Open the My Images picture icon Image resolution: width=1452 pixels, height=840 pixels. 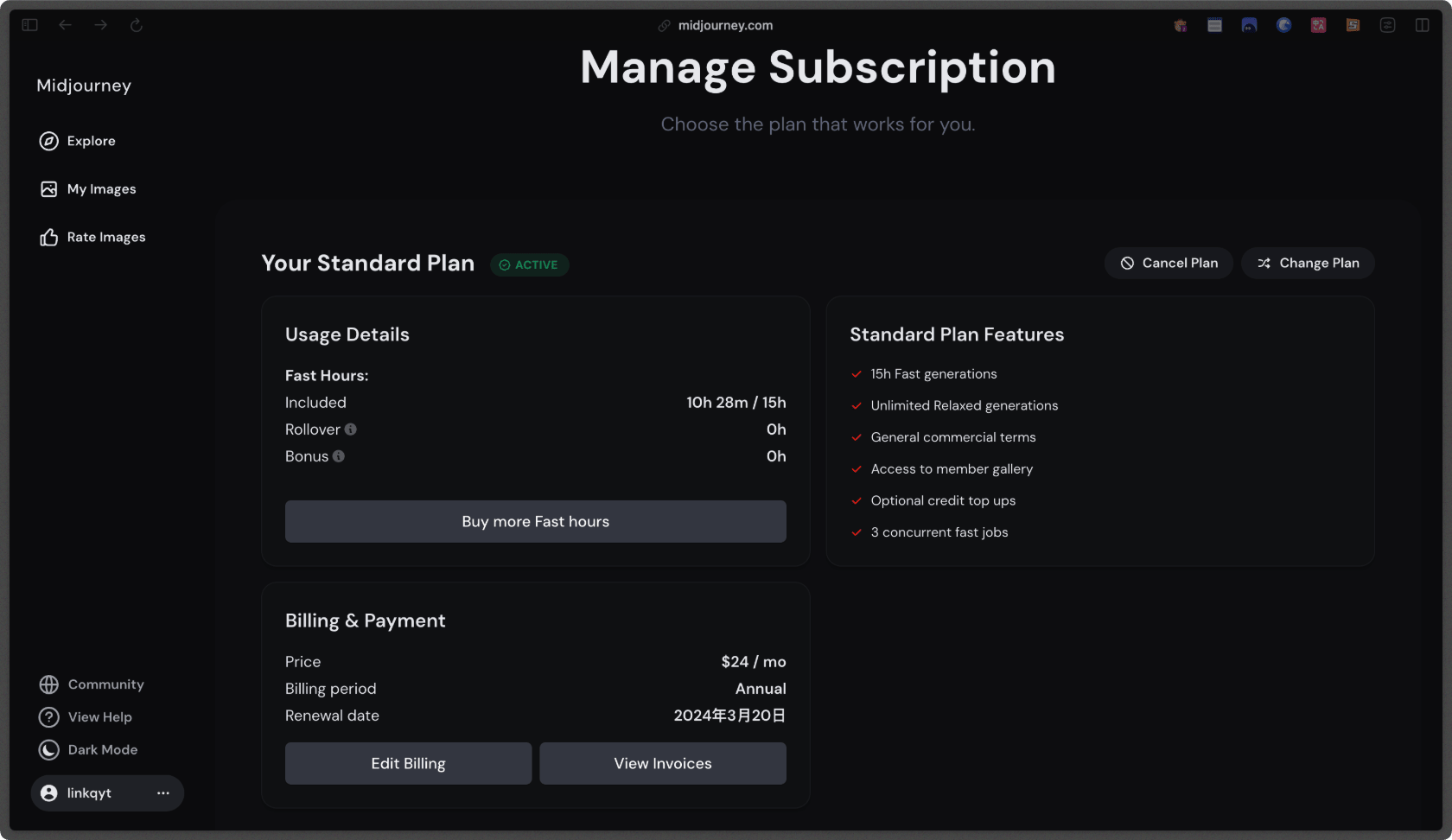(x=49, y=189)
